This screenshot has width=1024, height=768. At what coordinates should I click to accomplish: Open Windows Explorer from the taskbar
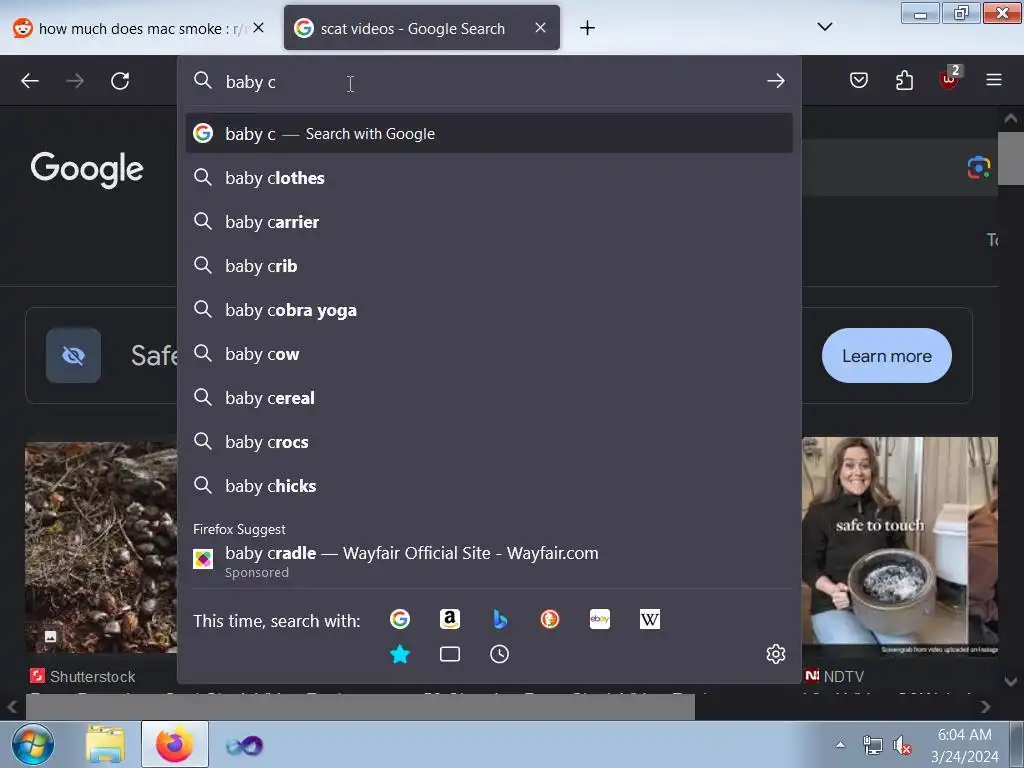click(105, 744)
